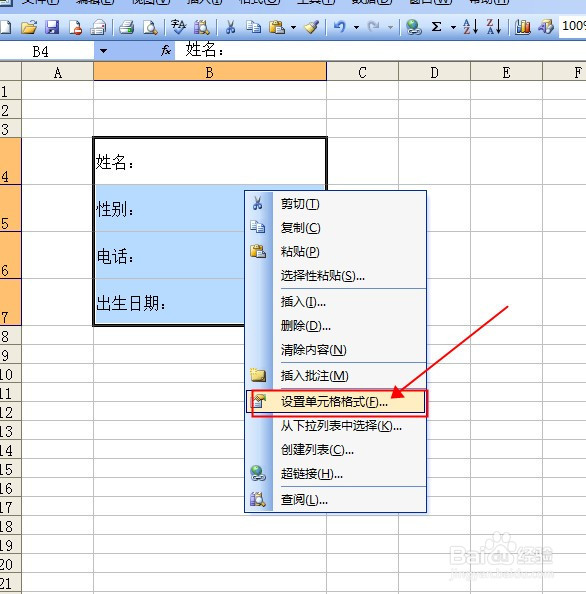Open the Chart Wizard icon
Viewport: 586px width, 594px height.
(x=522, y=27)
